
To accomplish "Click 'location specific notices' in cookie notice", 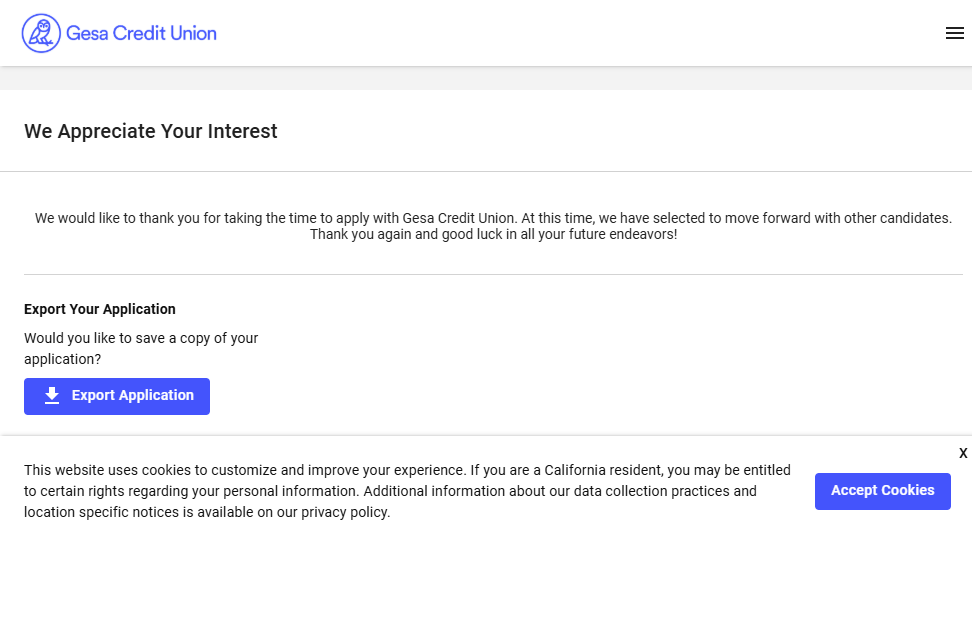I will pos(100,512).
